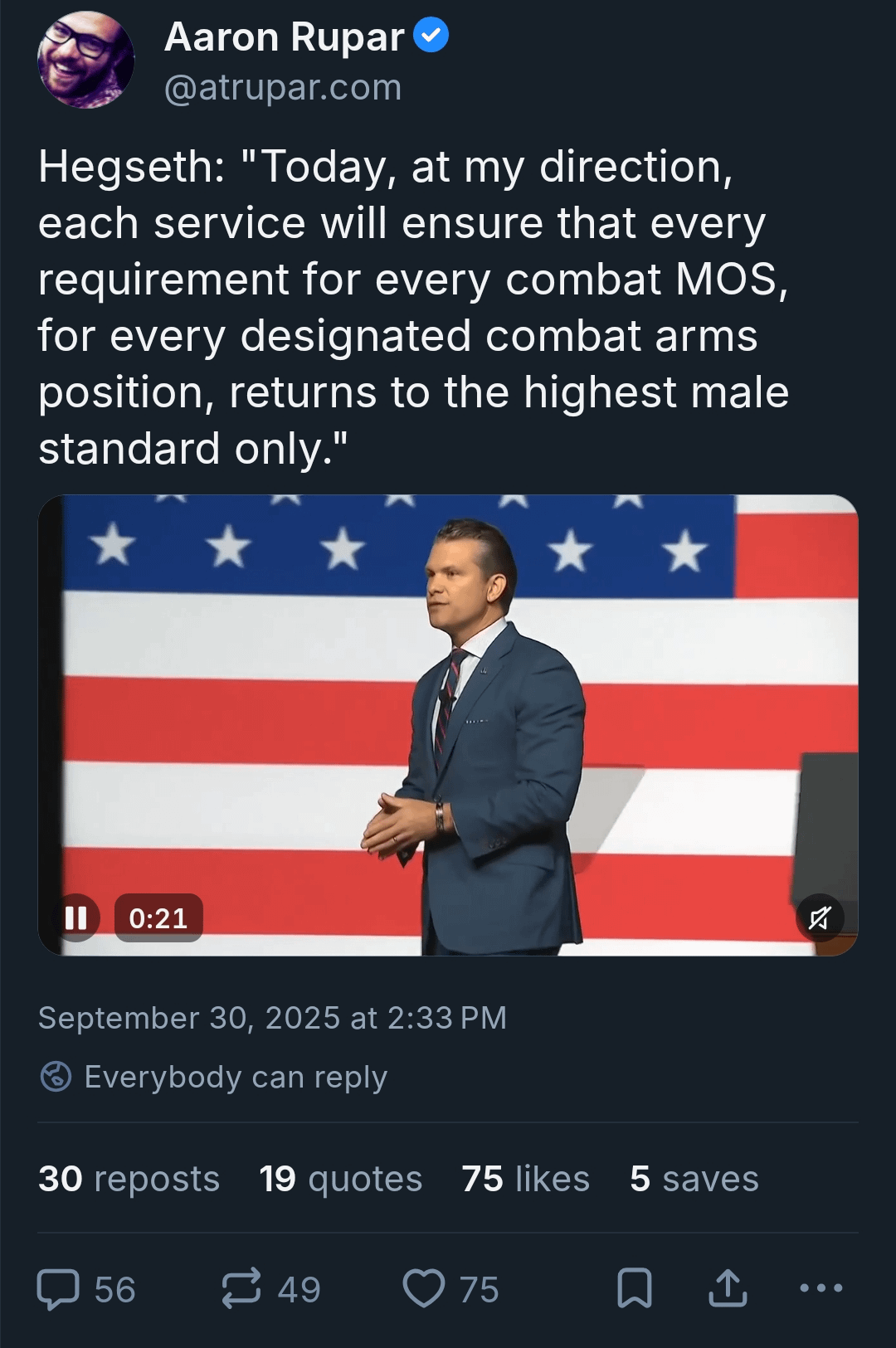Tap the reply speech bubble icon
896x1348 pixels.
[x=58, y=1289]
